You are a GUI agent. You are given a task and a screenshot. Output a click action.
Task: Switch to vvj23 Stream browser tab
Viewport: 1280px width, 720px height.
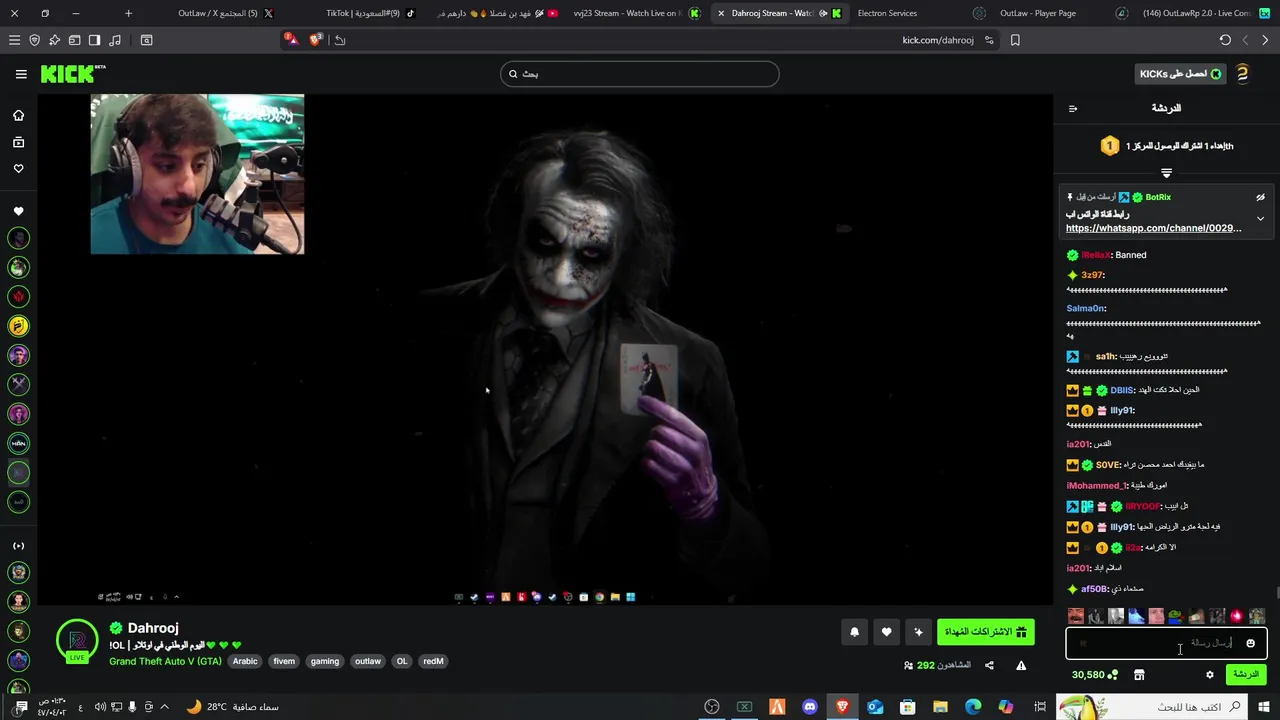click(x=636, y=13)
